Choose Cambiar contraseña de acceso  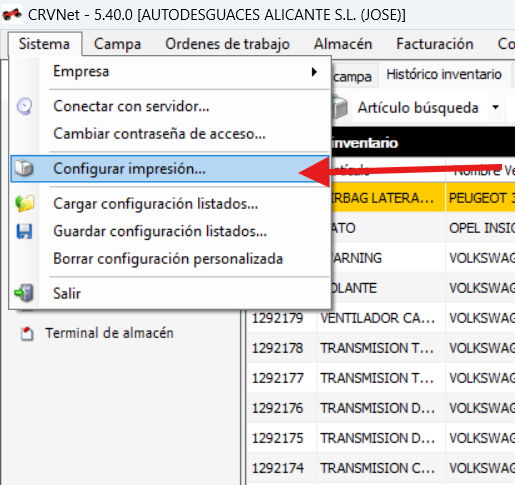click(170, 134)
